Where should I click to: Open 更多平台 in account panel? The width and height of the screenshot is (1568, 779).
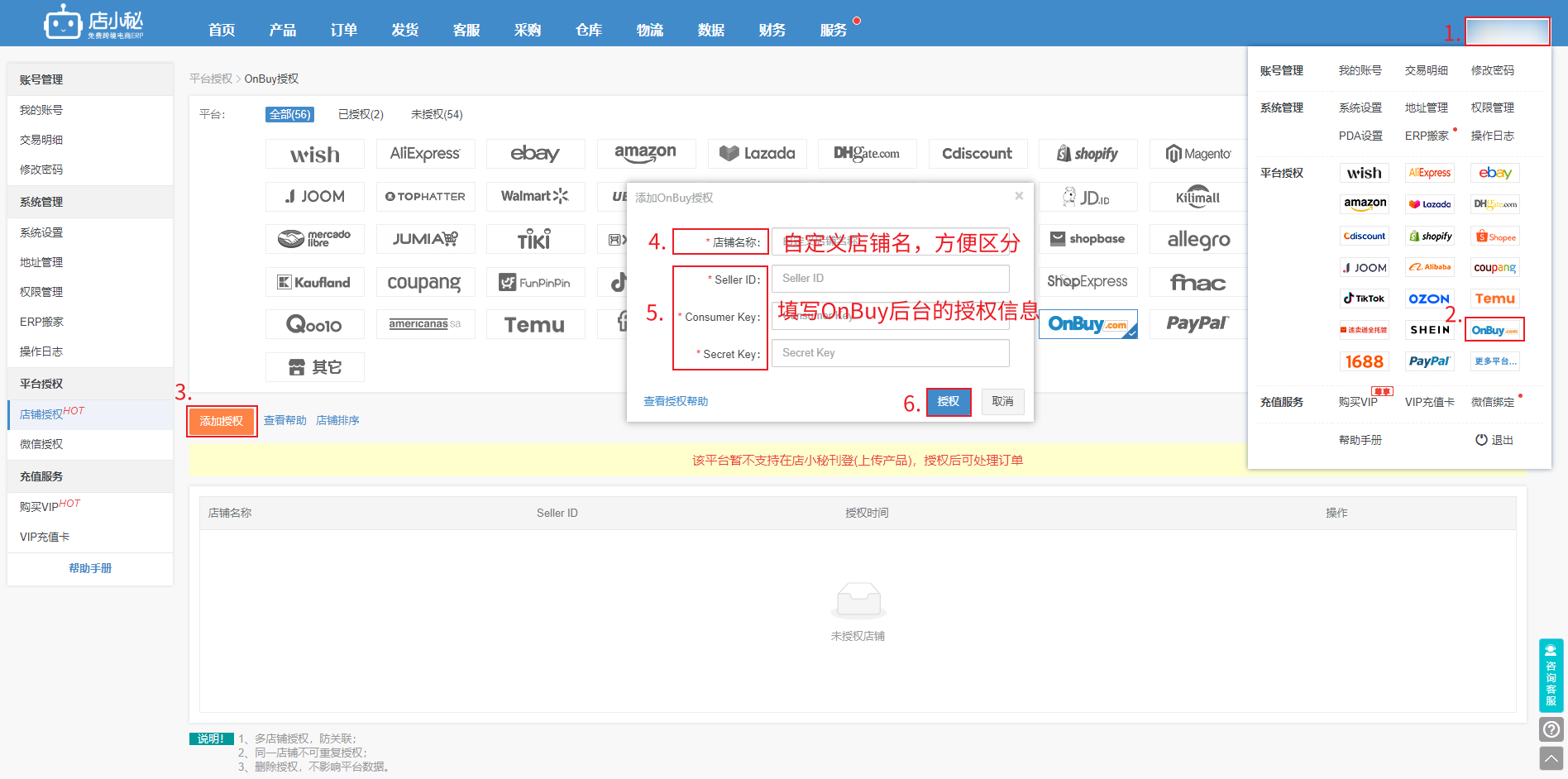point(1495,361)
